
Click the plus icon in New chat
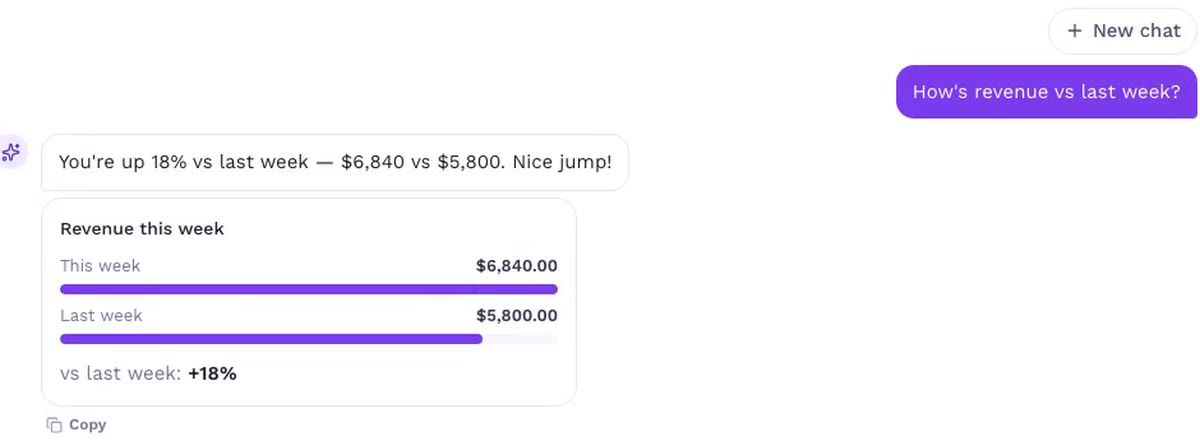click(1075, 31)
